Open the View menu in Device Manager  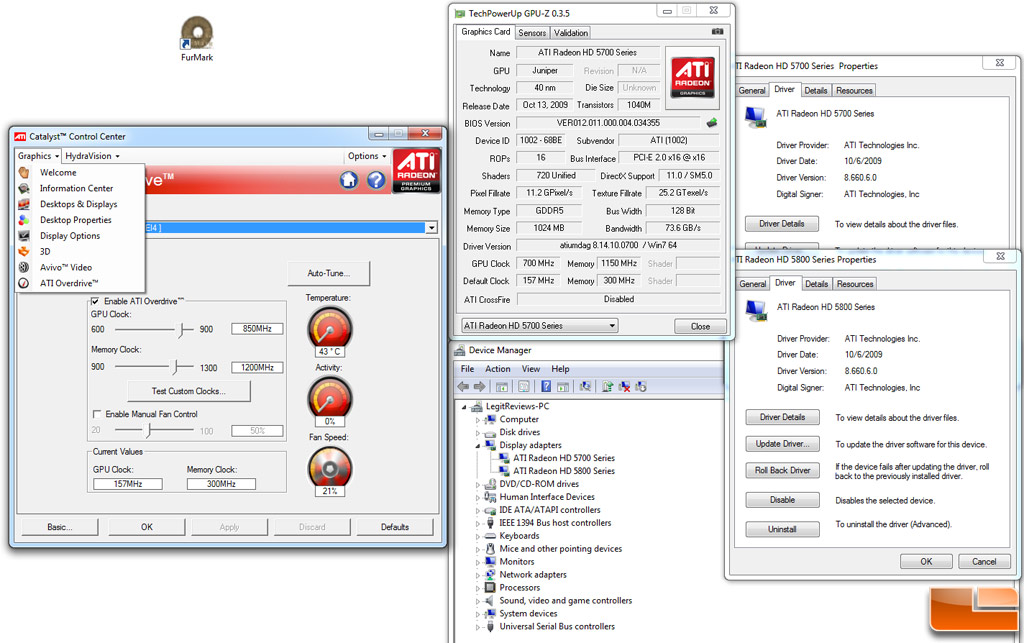[x=531, y=369]
